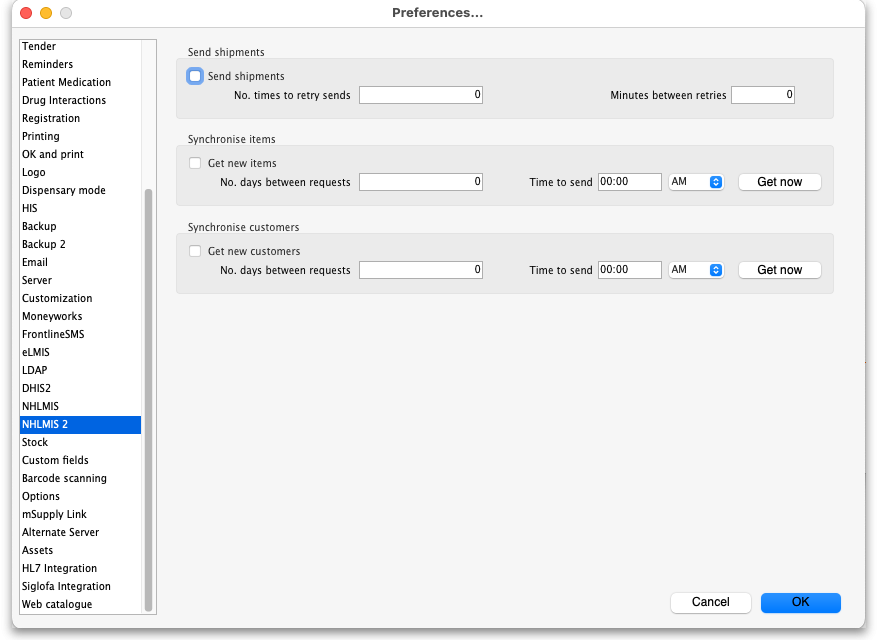878x640 pixels.
Task: Click the OK button
Action: coord(800,602)
